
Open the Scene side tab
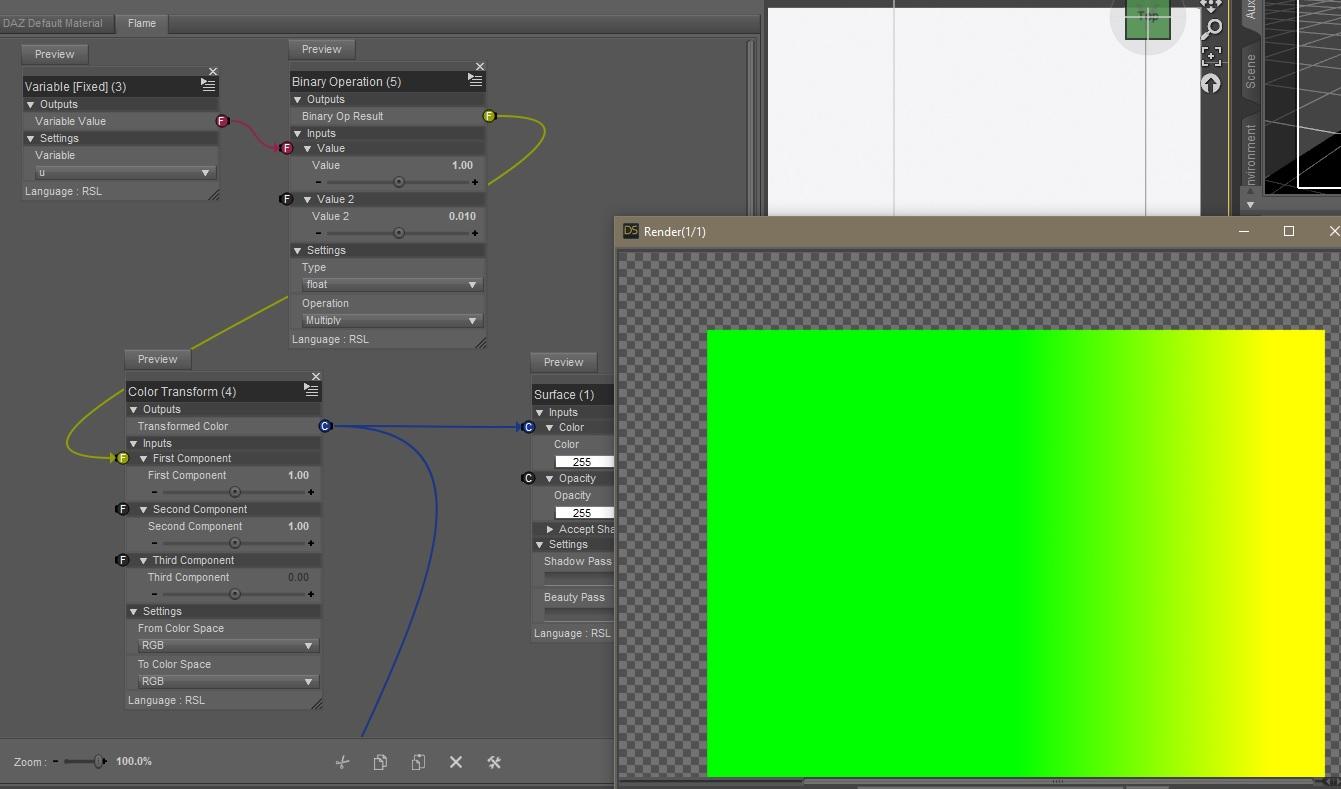[1250, 71]
